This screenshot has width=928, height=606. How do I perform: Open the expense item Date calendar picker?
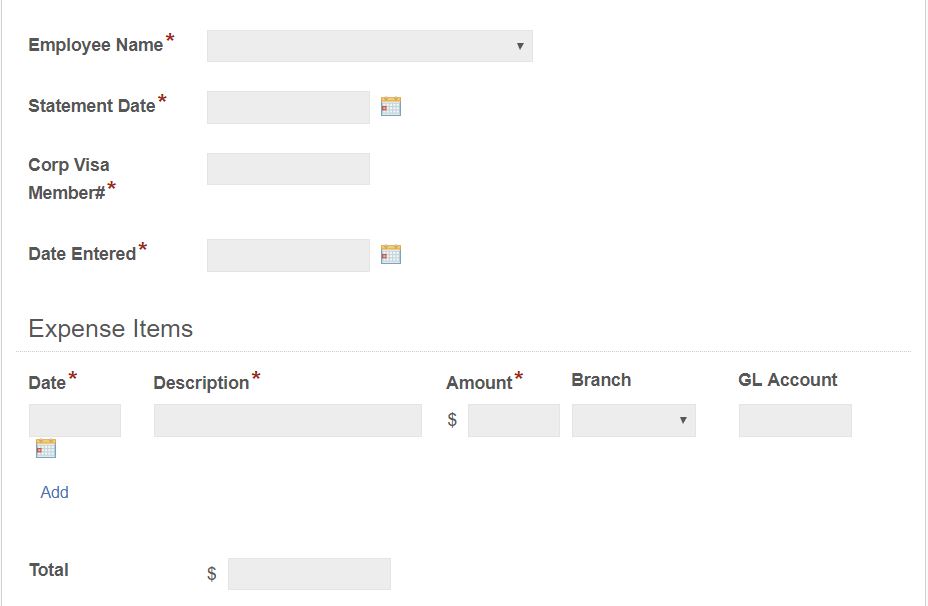[46, 448]
